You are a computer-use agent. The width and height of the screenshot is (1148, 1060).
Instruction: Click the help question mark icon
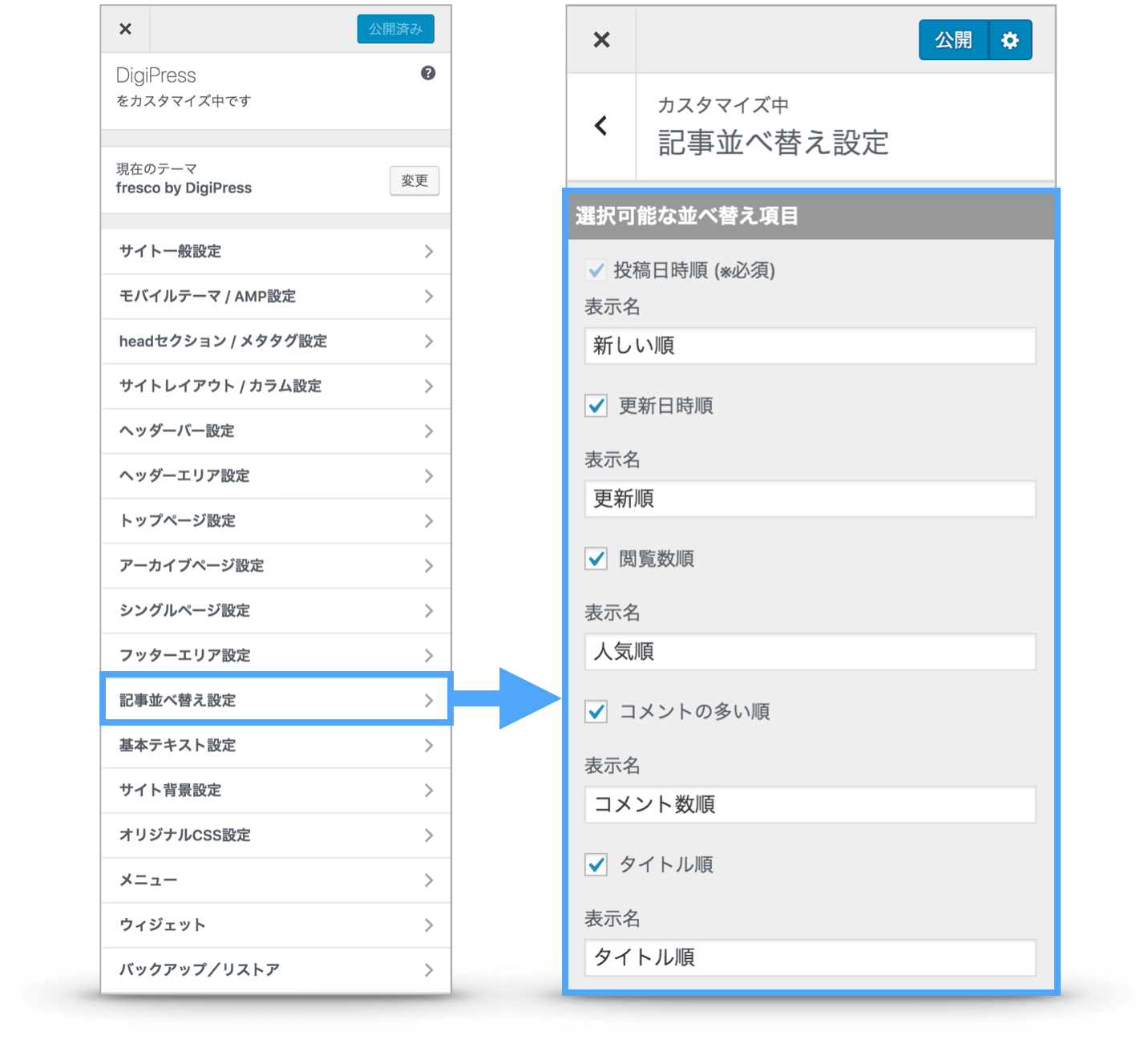tap(428, 73)
